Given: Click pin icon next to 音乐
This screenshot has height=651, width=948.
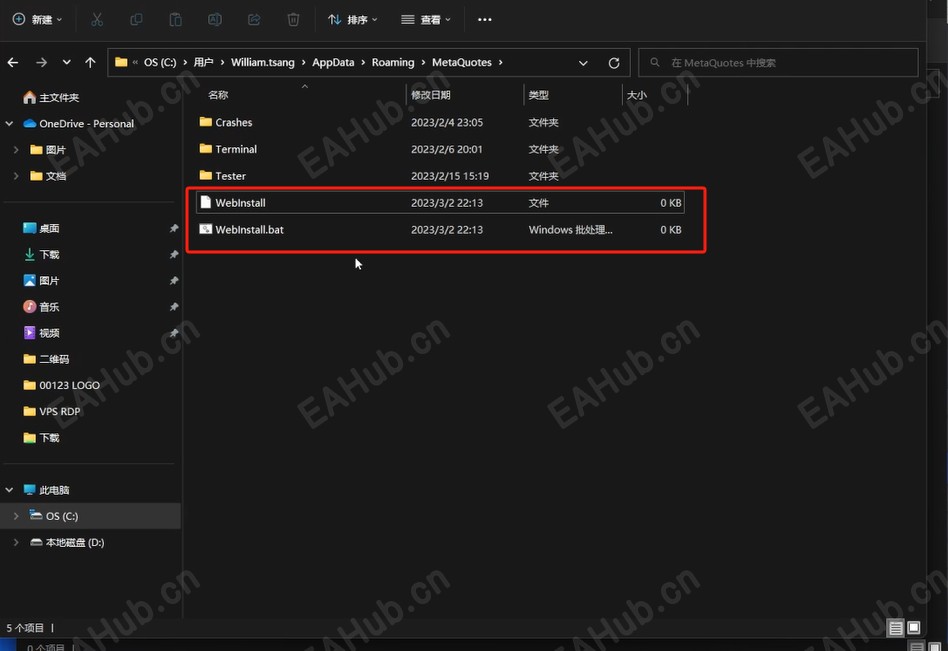Looking at the screenshot, I should click(174, 306).
